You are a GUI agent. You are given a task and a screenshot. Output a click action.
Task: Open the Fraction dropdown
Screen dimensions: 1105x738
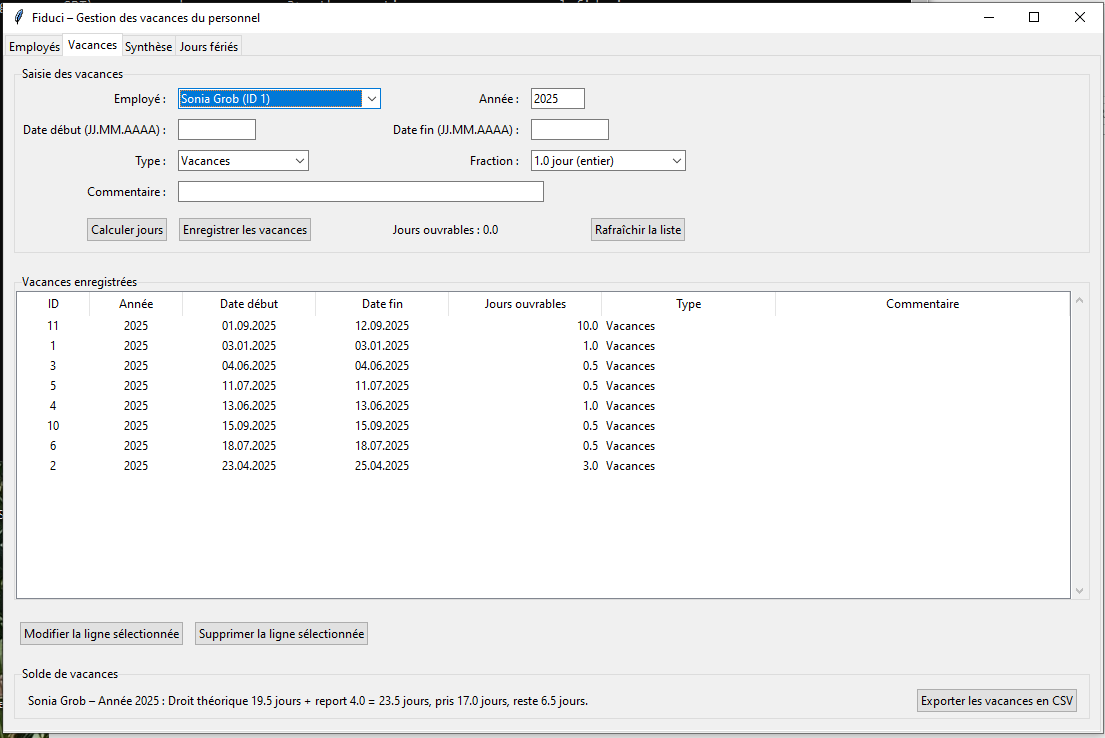coord(676,161)
